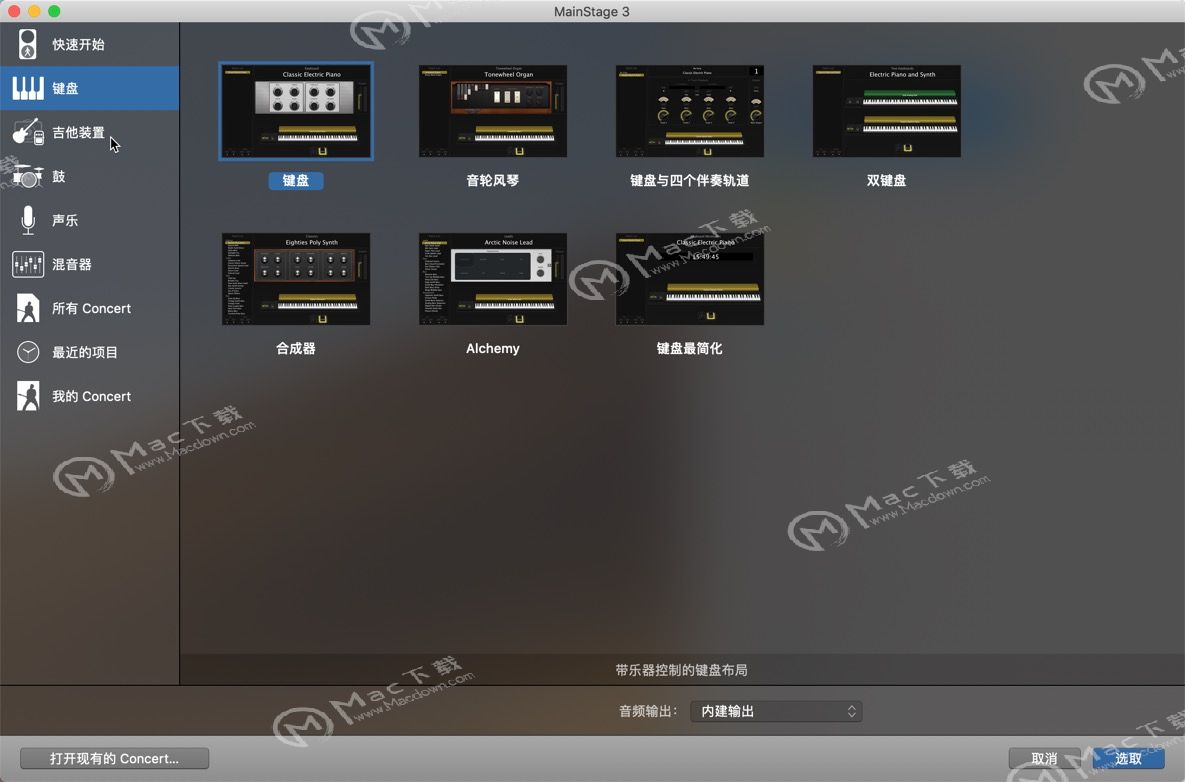Select the Eighties Poly Synth template thumbnail

tap(296, 279)
